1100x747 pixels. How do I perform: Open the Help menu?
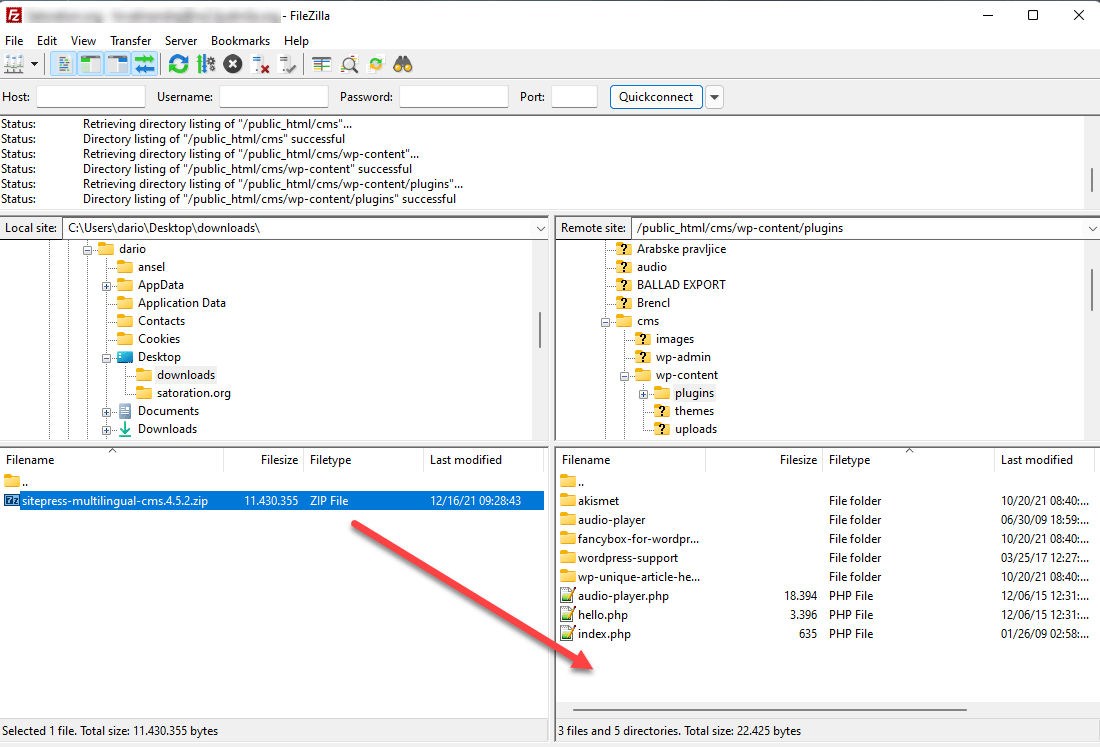point(297,41)
